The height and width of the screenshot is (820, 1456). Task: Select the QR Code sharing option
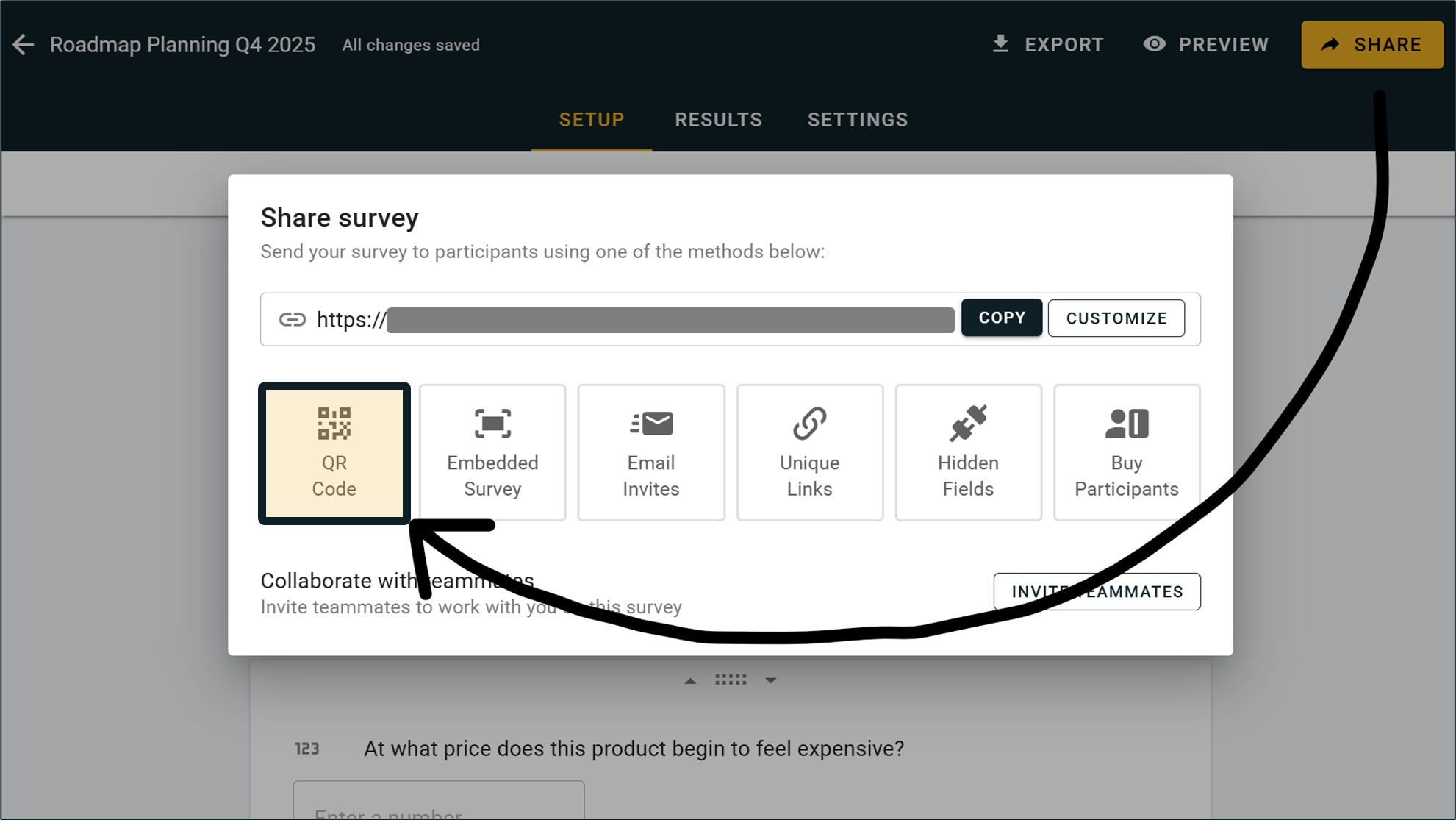tap(334, 453)
